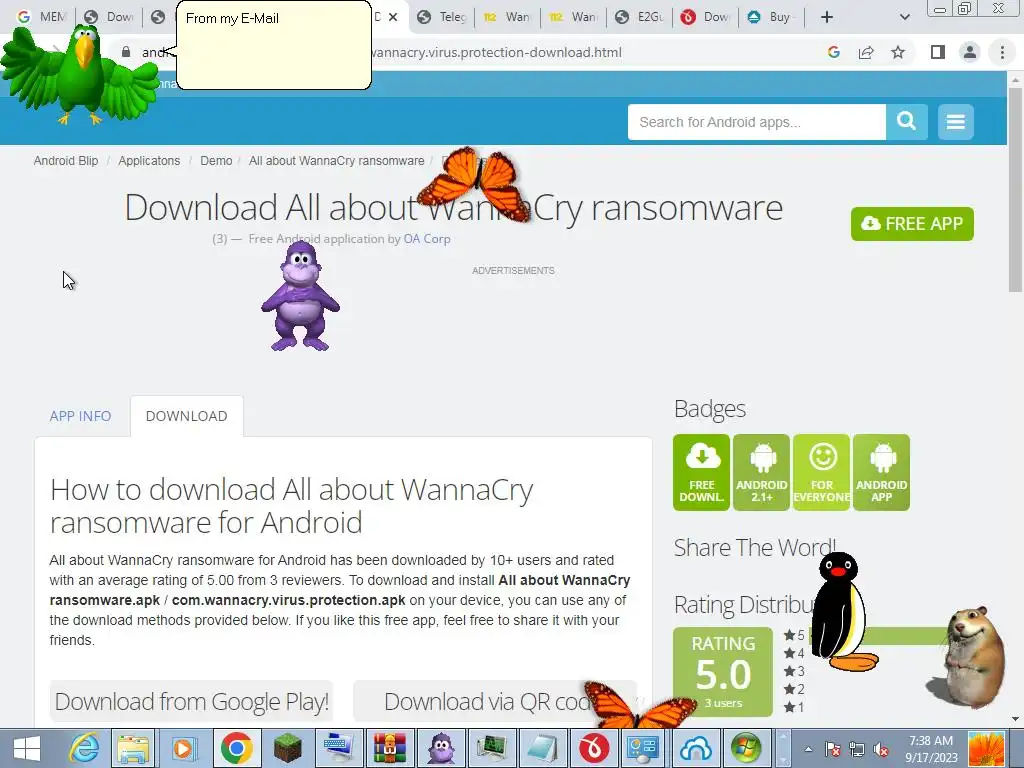Click the page vertical scrollbar thumb

1016,189
